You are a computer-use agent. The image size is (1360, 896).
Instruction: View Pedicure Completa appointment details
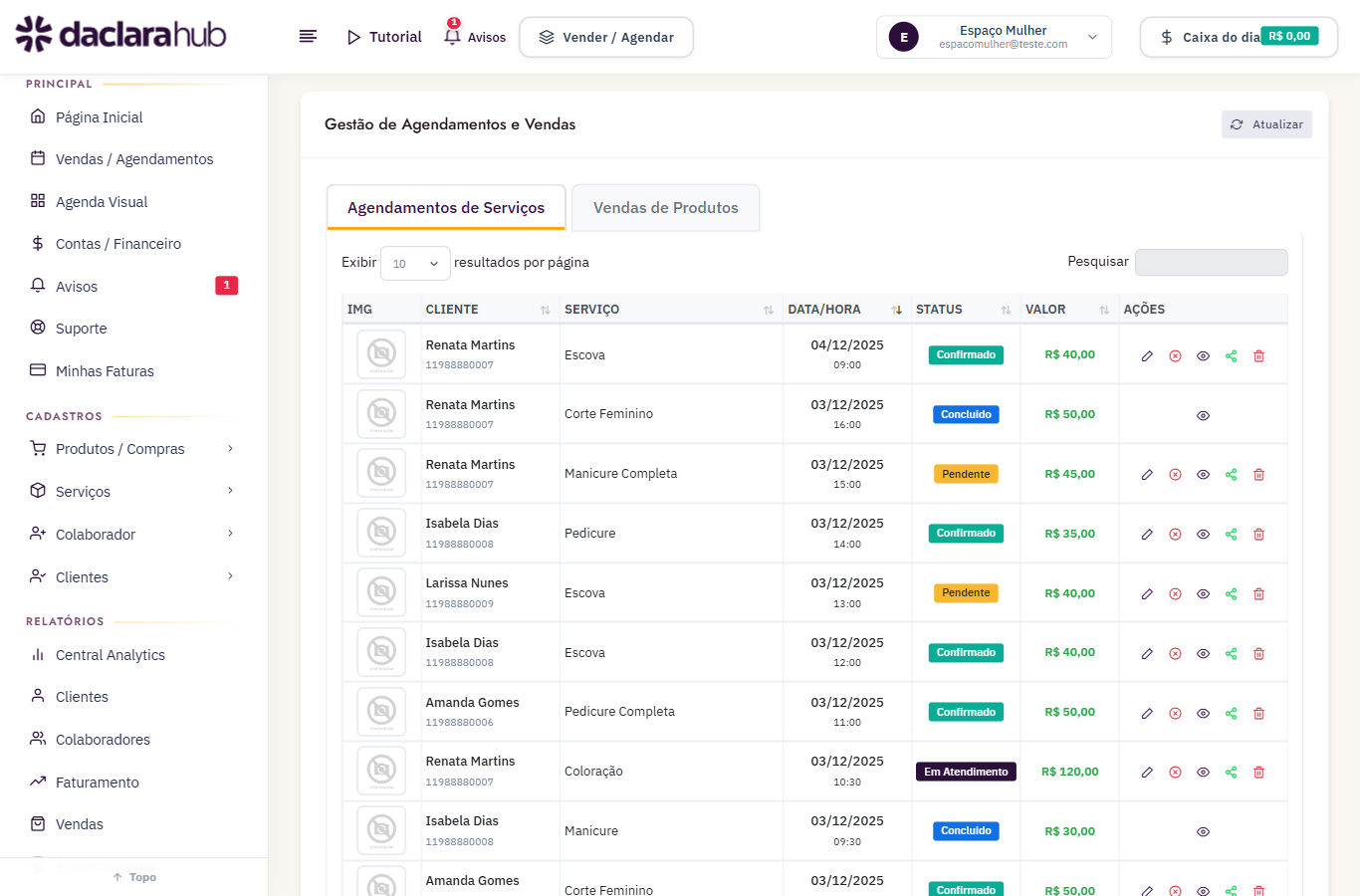[x=1203, y=714]
